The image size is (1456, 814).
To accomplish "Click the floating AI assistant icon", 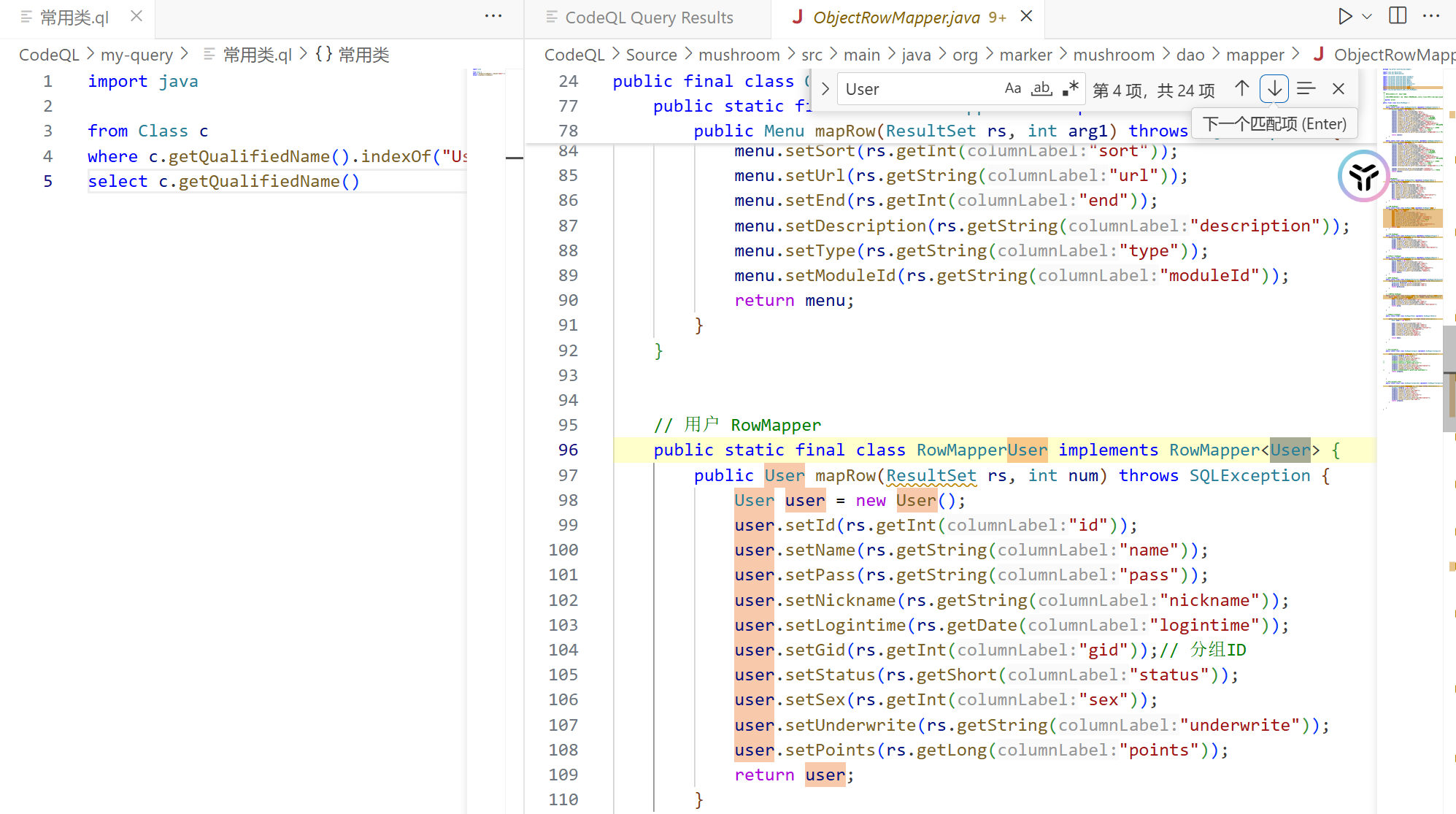I will point(1363,176).
